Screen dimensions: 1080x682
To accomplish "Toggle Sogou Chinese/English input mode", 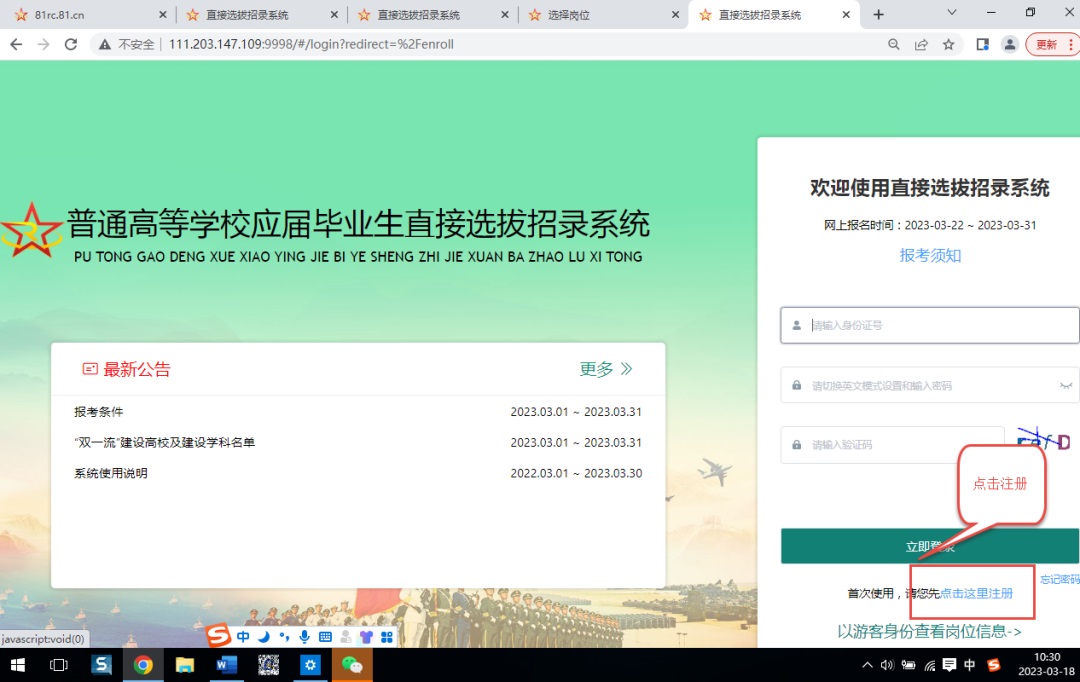I will point(243,636).
